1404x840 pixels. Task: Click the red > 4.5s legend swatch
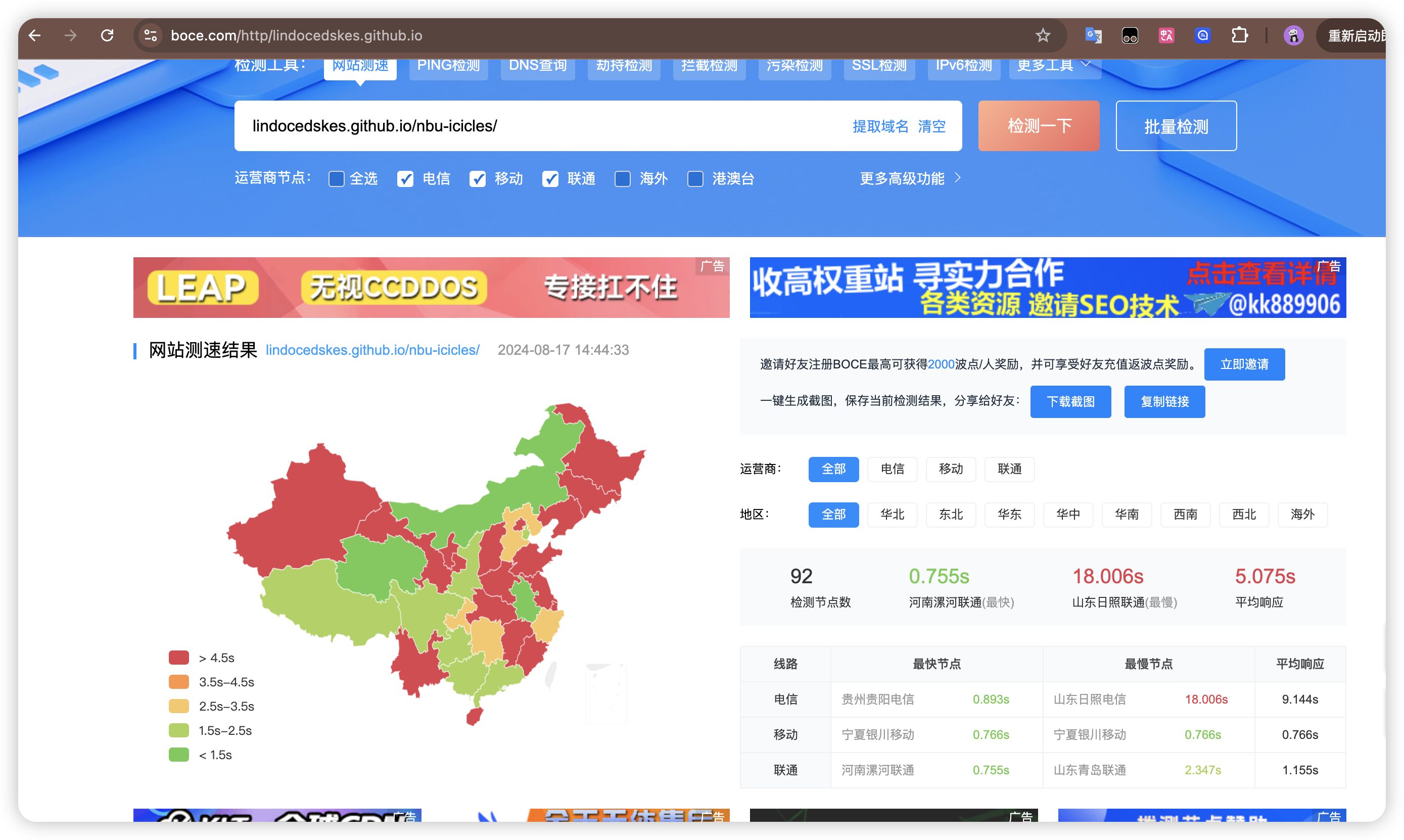[x=179, y=658]
